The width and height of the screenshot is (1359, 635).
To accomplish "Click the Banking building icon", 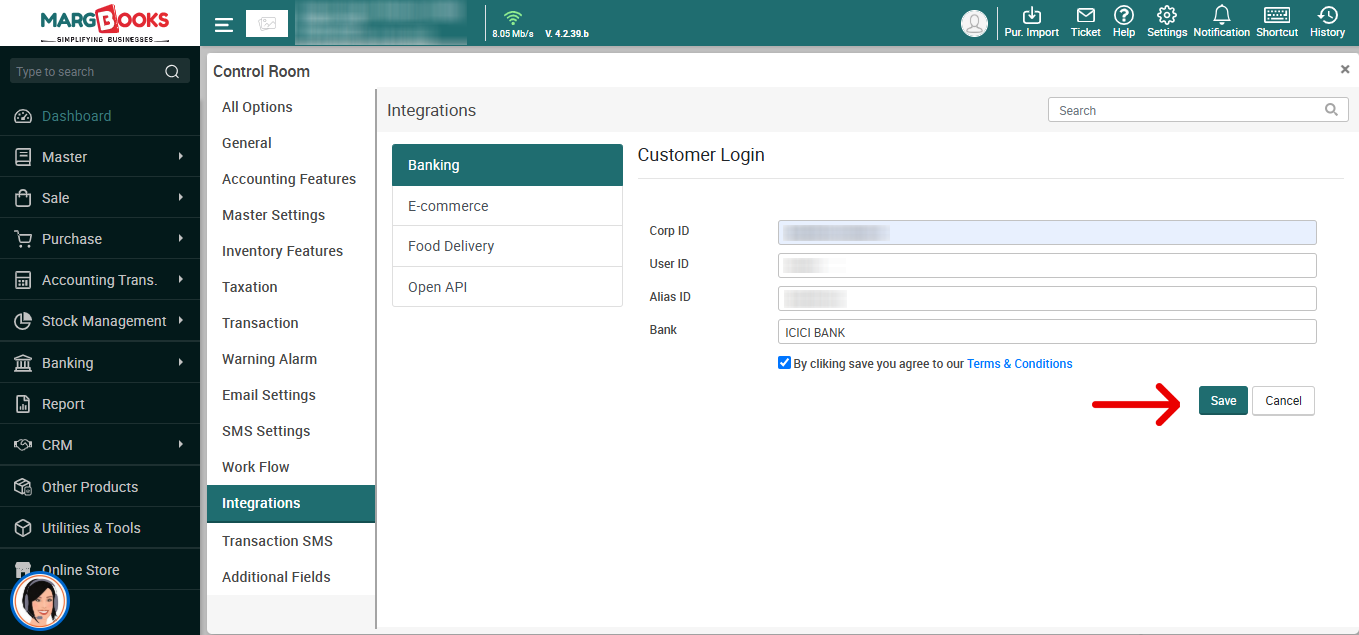I will point(23,363).
